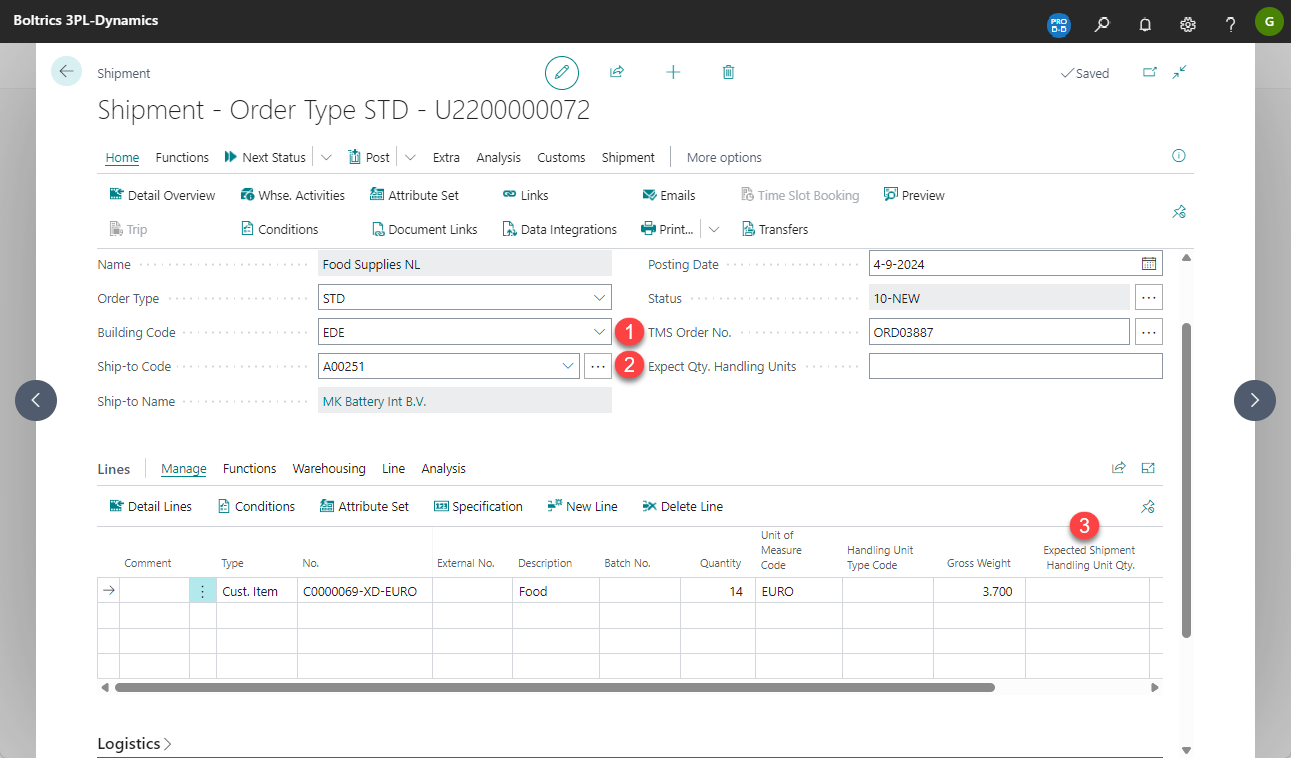Image resolution: width=1291 pixels, height=758 pixels.
Task: Click More options
Action: click(x=724, y=157)
